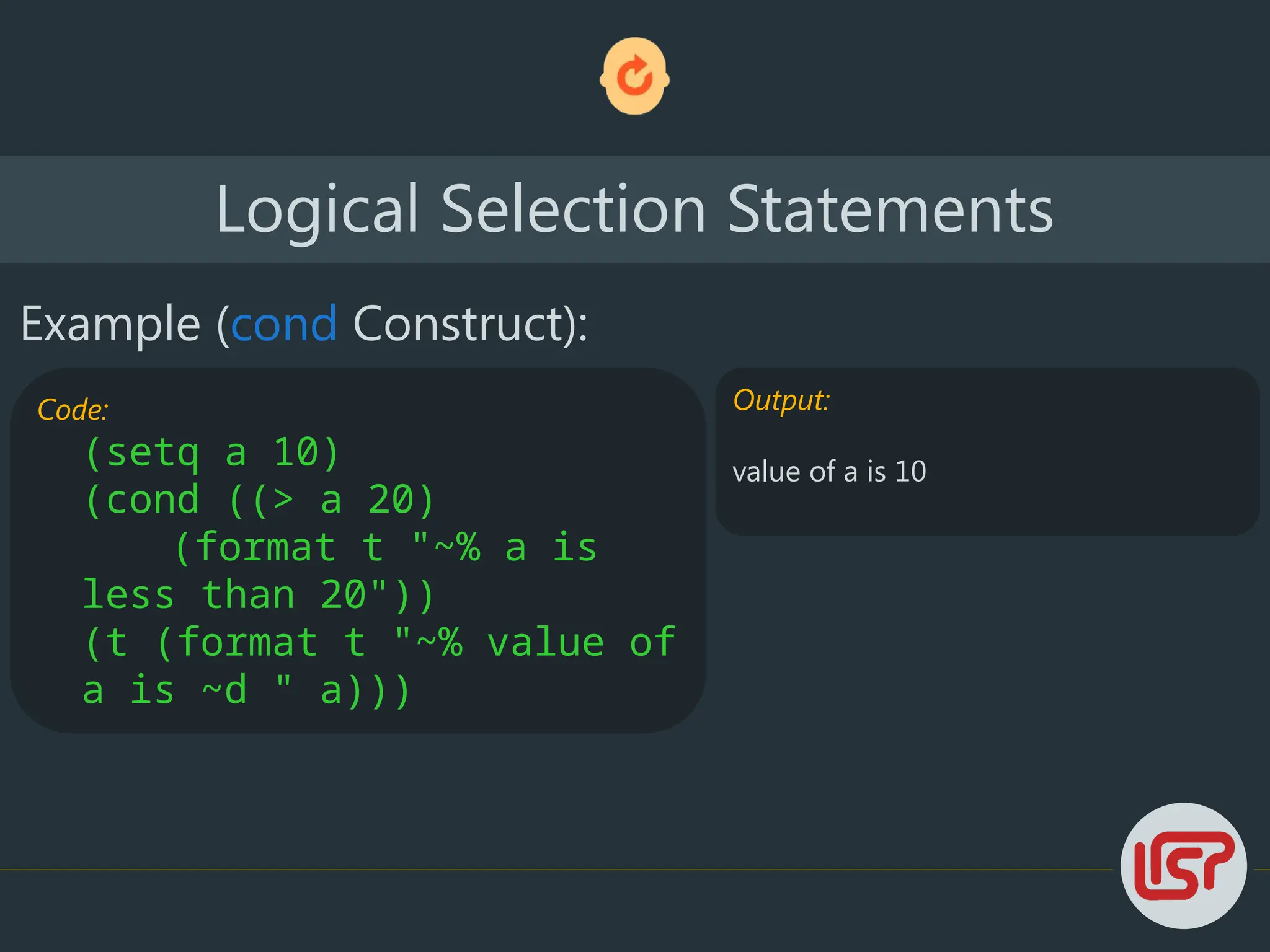Viewport: 1270px width, 952px height.
Task: Click the orange head icon with circular arrow
Action: pyautogui.click(x=634, y=76)
